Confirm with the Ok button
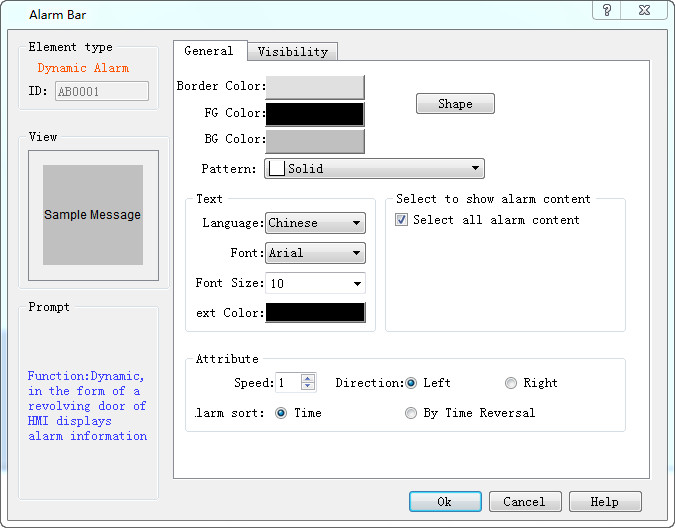This screenshot has width=675, height=528. pyautogui.click(x=445, y=502)
